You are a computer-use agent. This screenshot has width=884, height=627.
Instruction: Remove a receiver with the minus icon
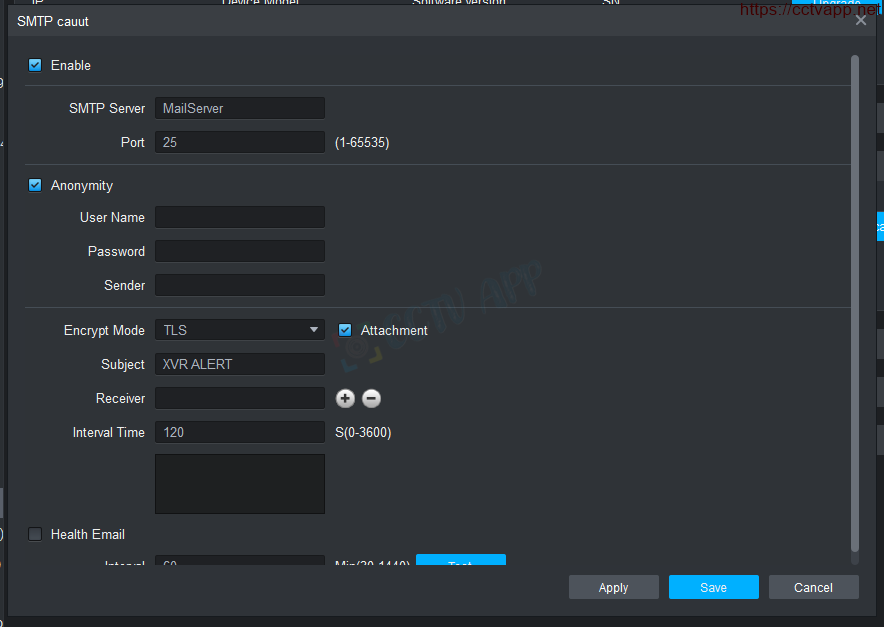(371, 399)
